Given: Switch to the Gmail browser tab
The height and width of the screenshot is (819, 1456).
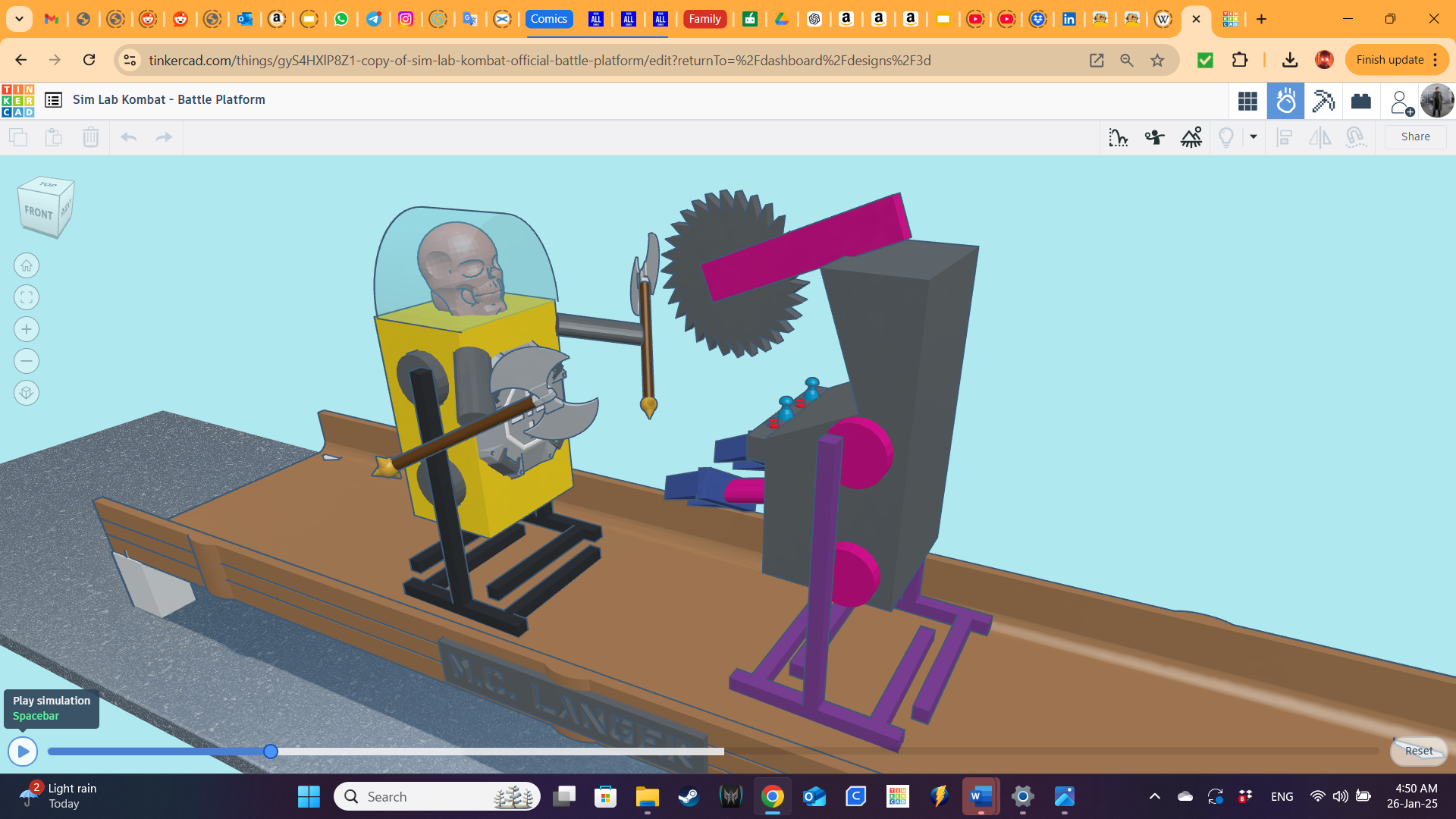Looking at the screenshot, I should [x=52, y=19].
